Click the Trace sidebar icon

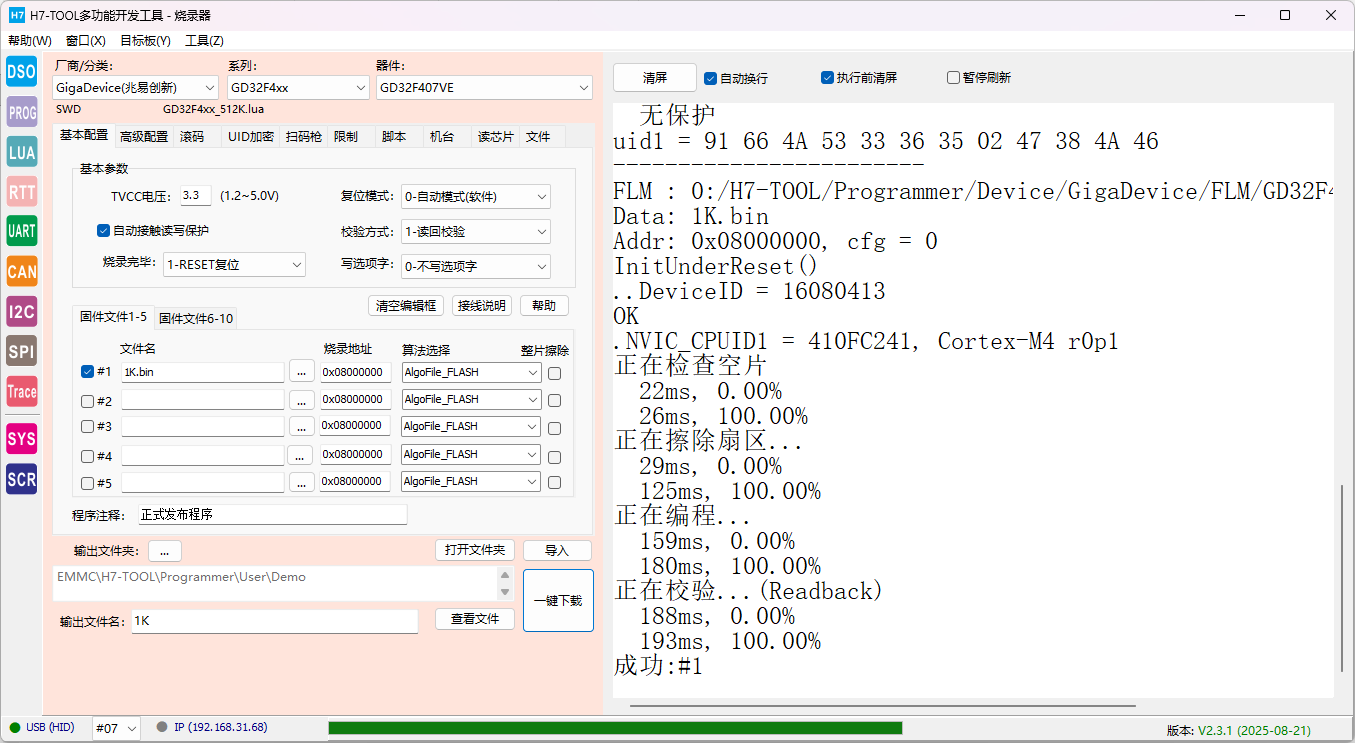(x=22, y=391)
